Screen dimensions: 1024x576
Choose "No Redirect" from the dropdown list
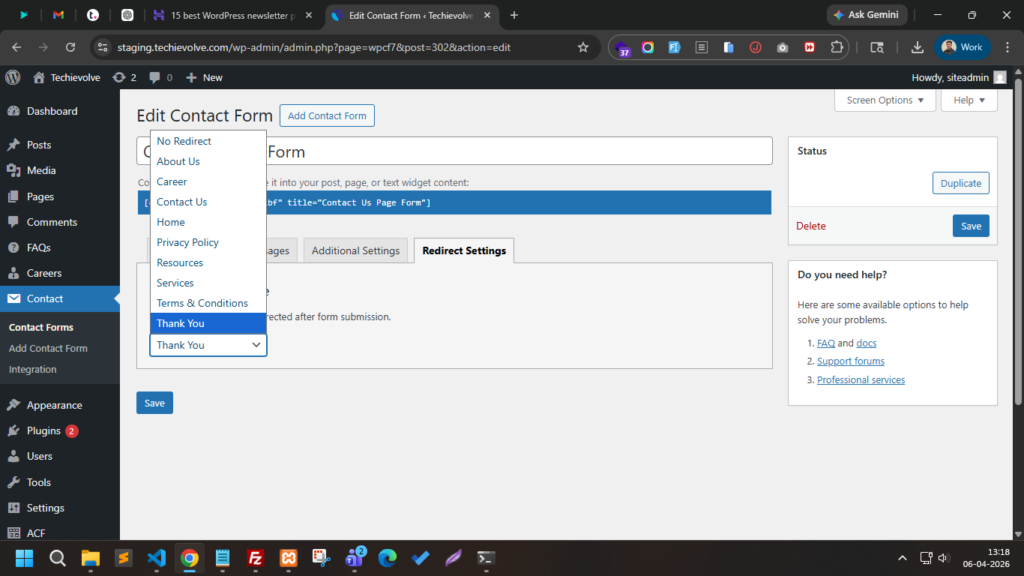coord(184,141)
